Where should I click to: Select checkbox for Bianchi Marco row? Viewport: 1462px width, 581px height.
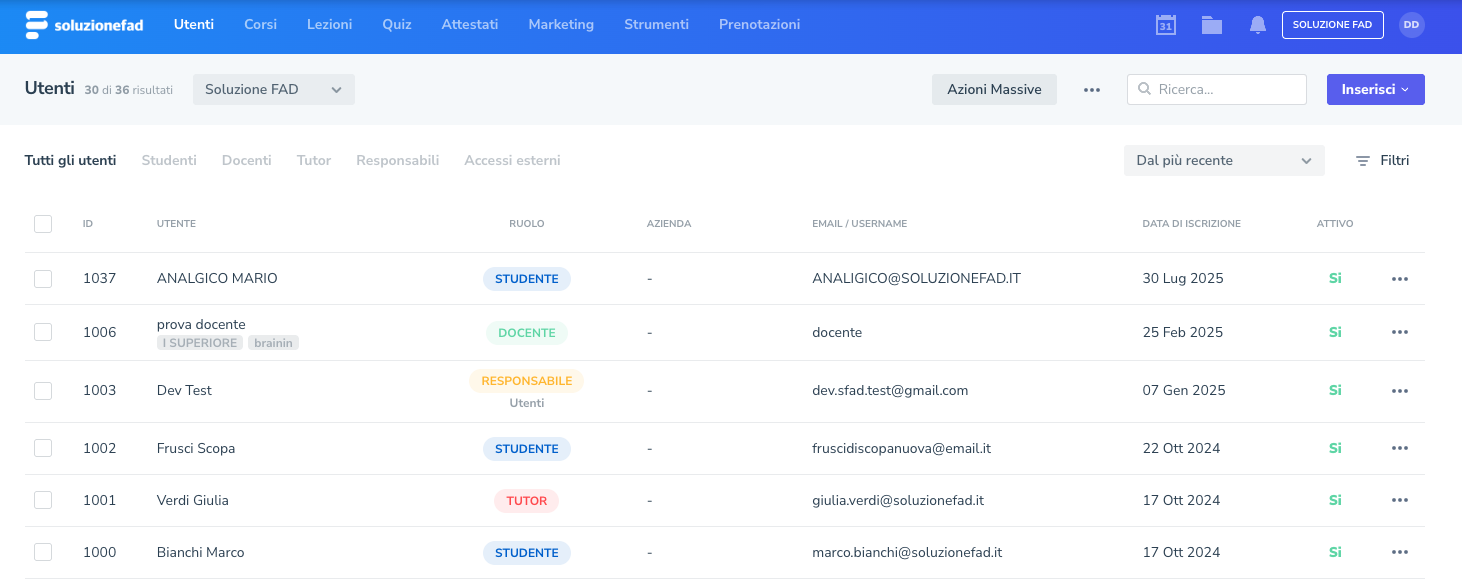click(43, 552)
